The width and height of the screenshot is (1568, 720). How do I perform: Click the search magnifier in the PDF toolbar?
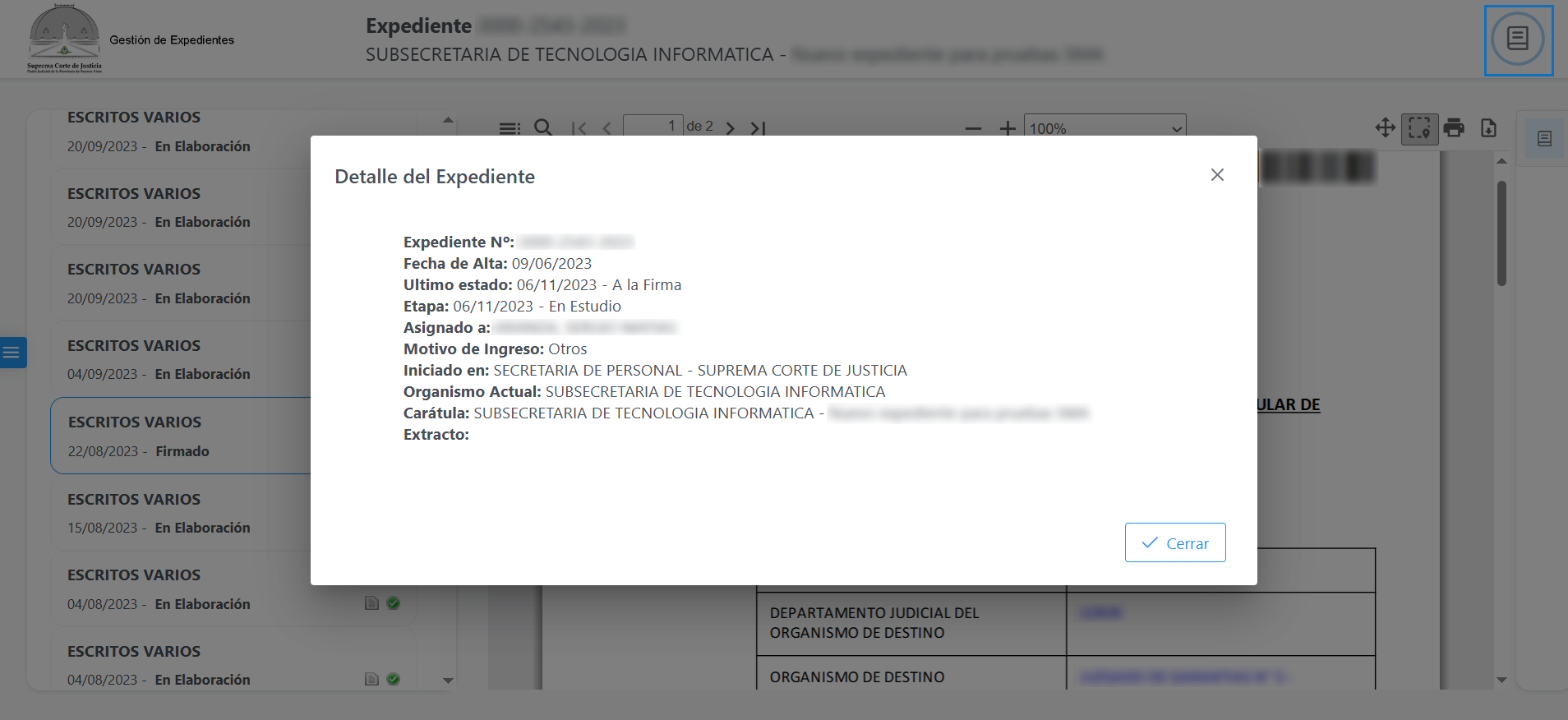[x=542, y=127]
